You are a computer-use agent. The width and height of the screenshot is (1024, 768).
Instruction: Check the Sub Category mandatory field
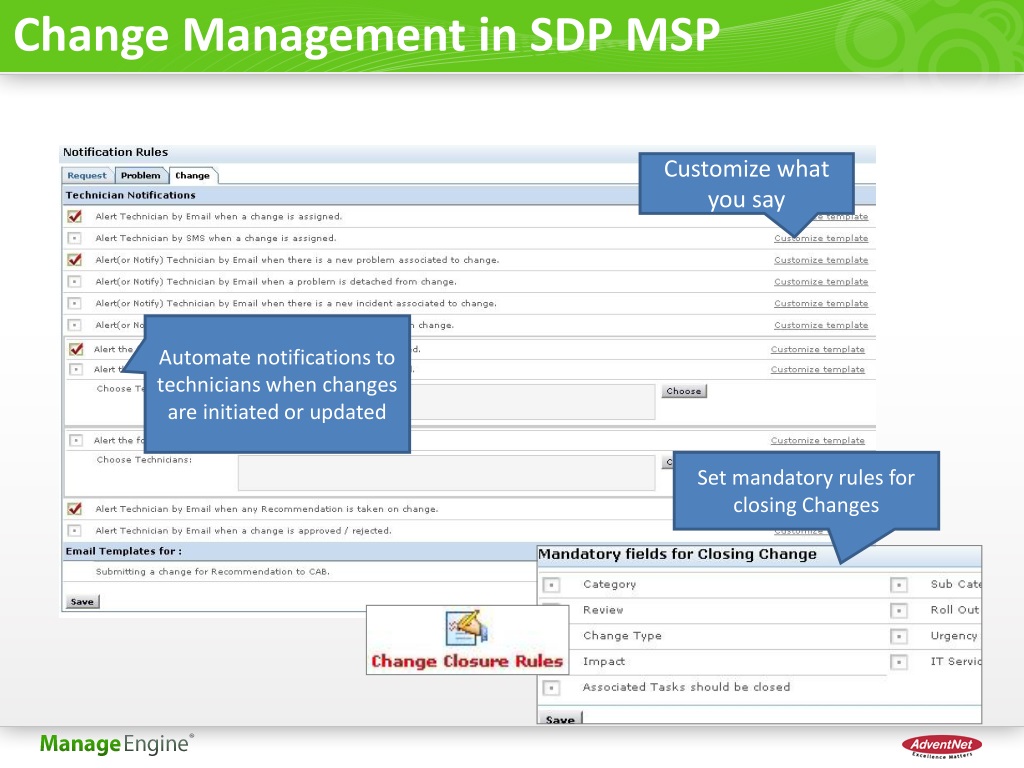click(x=899, y=584)
